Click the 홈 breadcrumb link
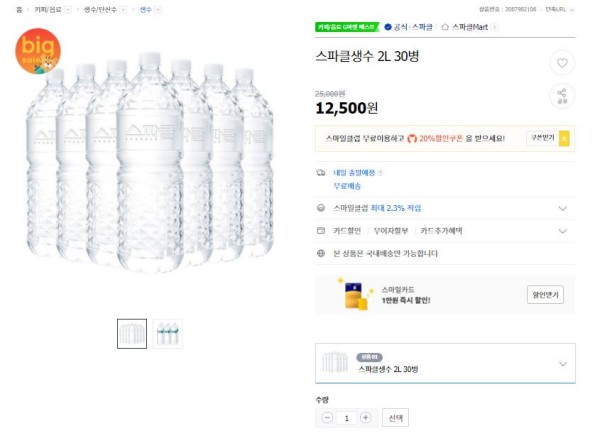 [19, 10]
